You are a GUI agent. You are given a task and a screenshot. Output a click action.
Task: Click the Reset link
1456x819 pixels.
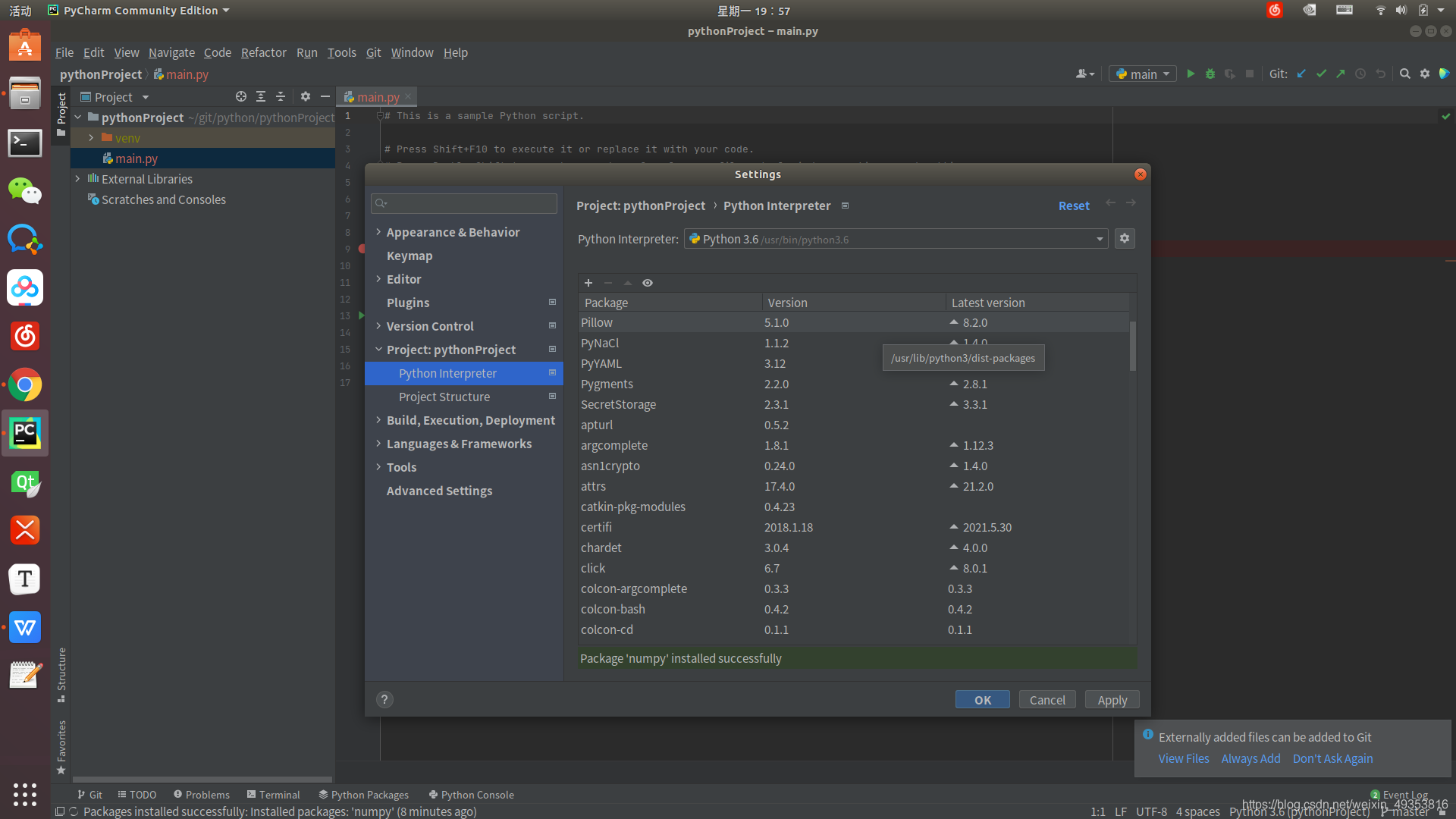point(1074,206)
